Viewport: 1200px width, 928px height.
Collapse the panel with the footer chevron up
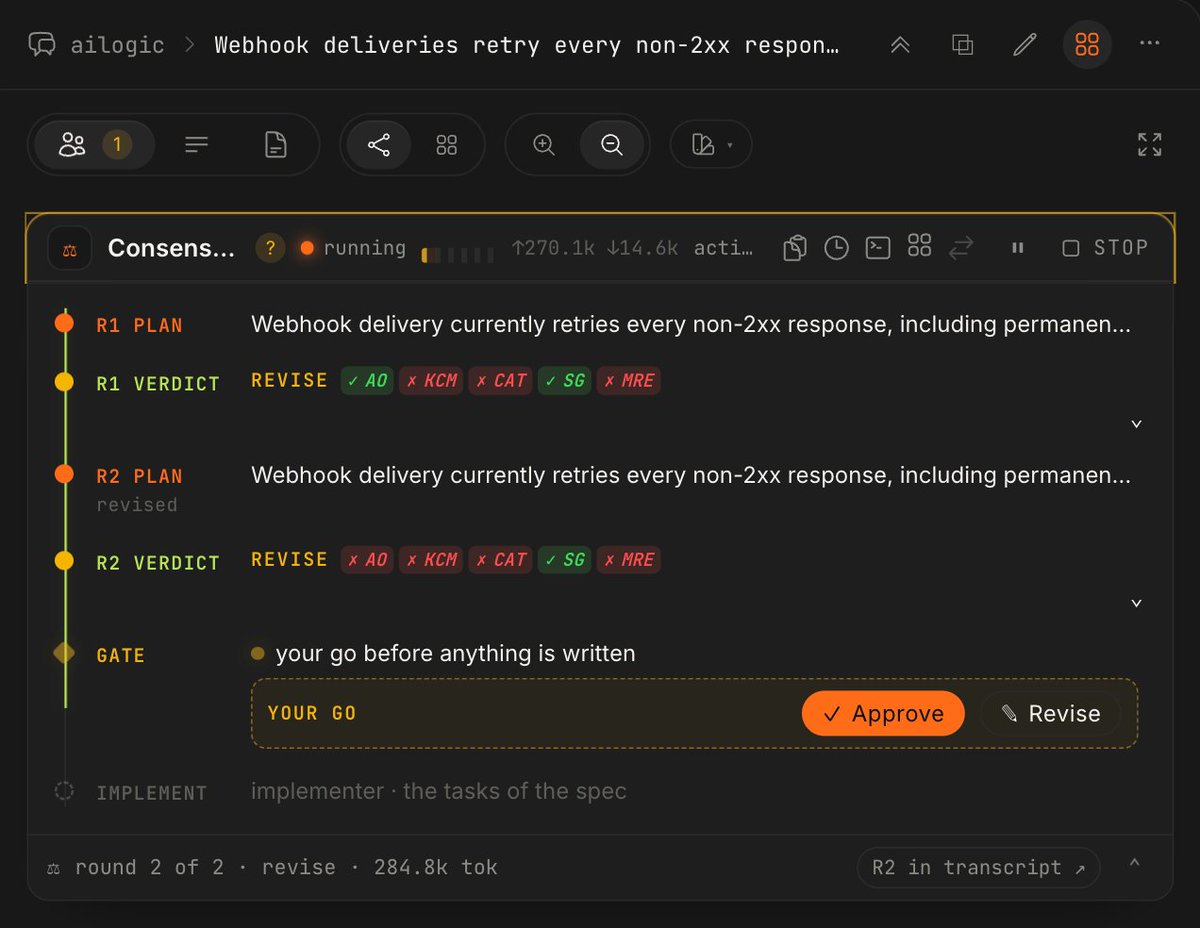(1134, 864)
